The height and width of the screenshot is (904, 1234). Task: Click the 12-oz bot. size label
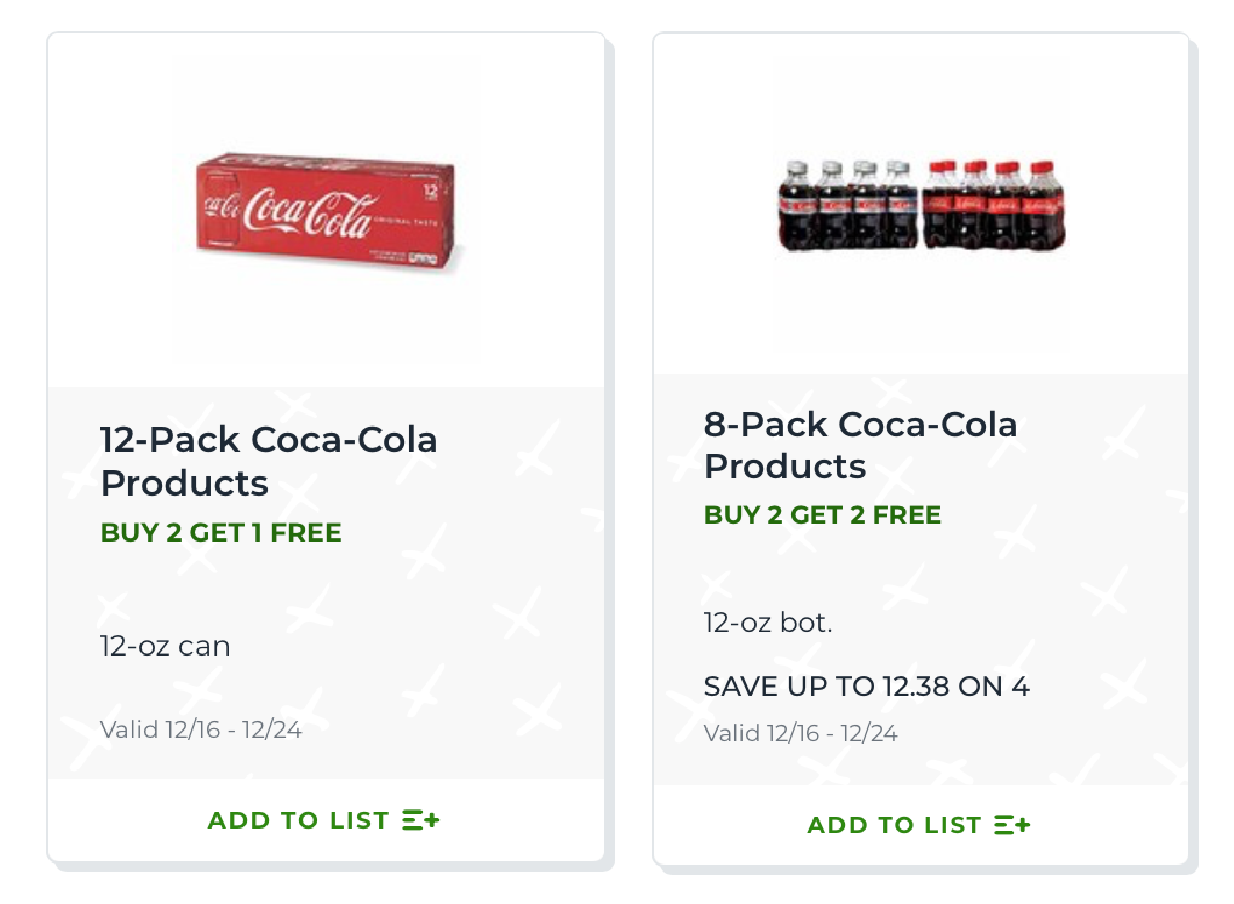coord(768,623)
